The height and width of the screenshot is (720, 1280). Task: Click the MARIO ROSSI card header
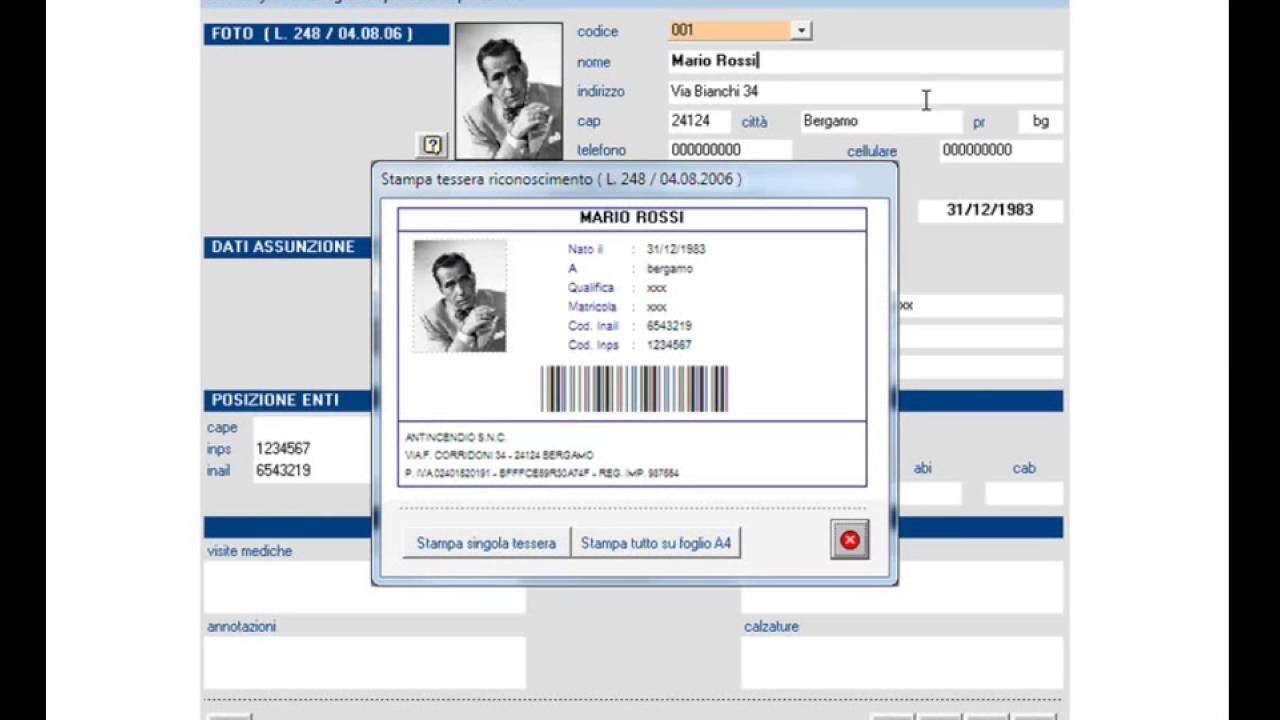click(x=632, y=218)
